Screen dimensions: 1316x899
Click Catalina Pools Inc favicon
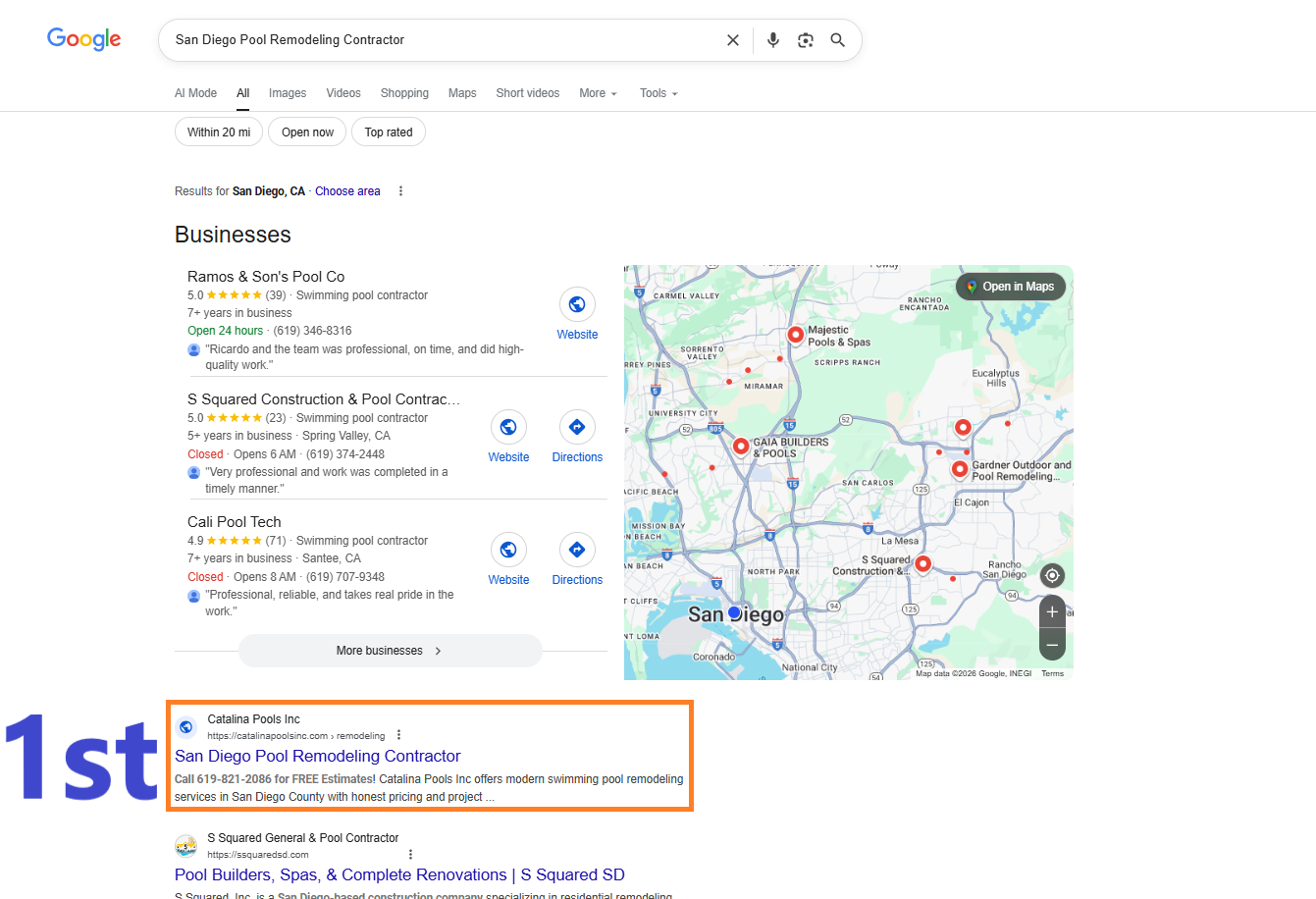click(x=185, y=727)
